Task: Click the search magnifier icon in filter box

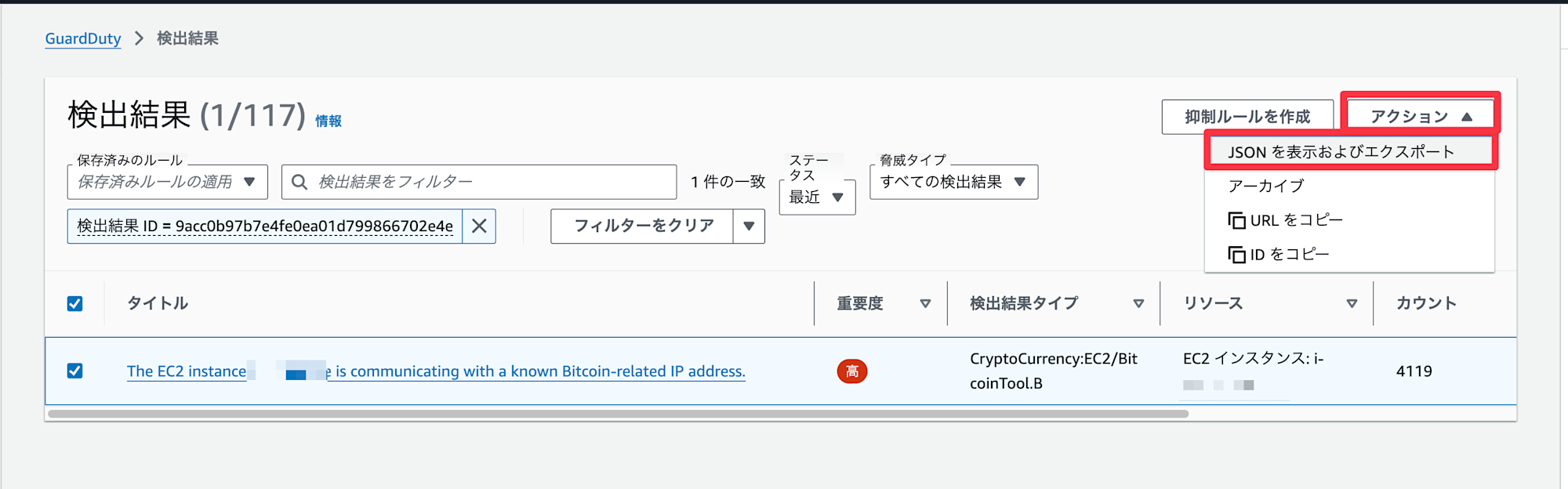Action: pyautogui.click(x=299, y=182)
